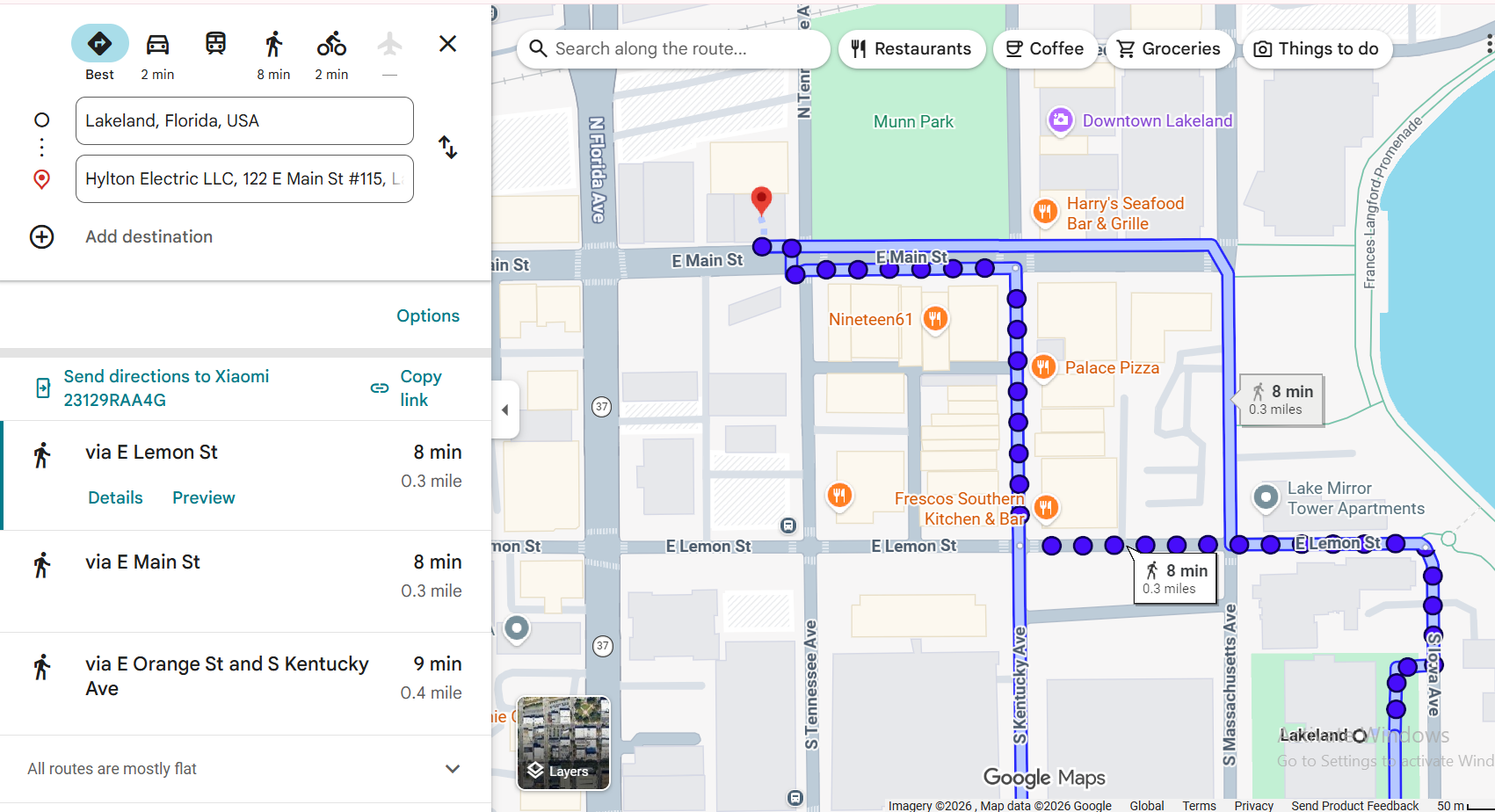Image resolution: width=1495 pixels, height=812 pixels.
Task: Select the Best travel mode icon
Action: pos(99,43)
